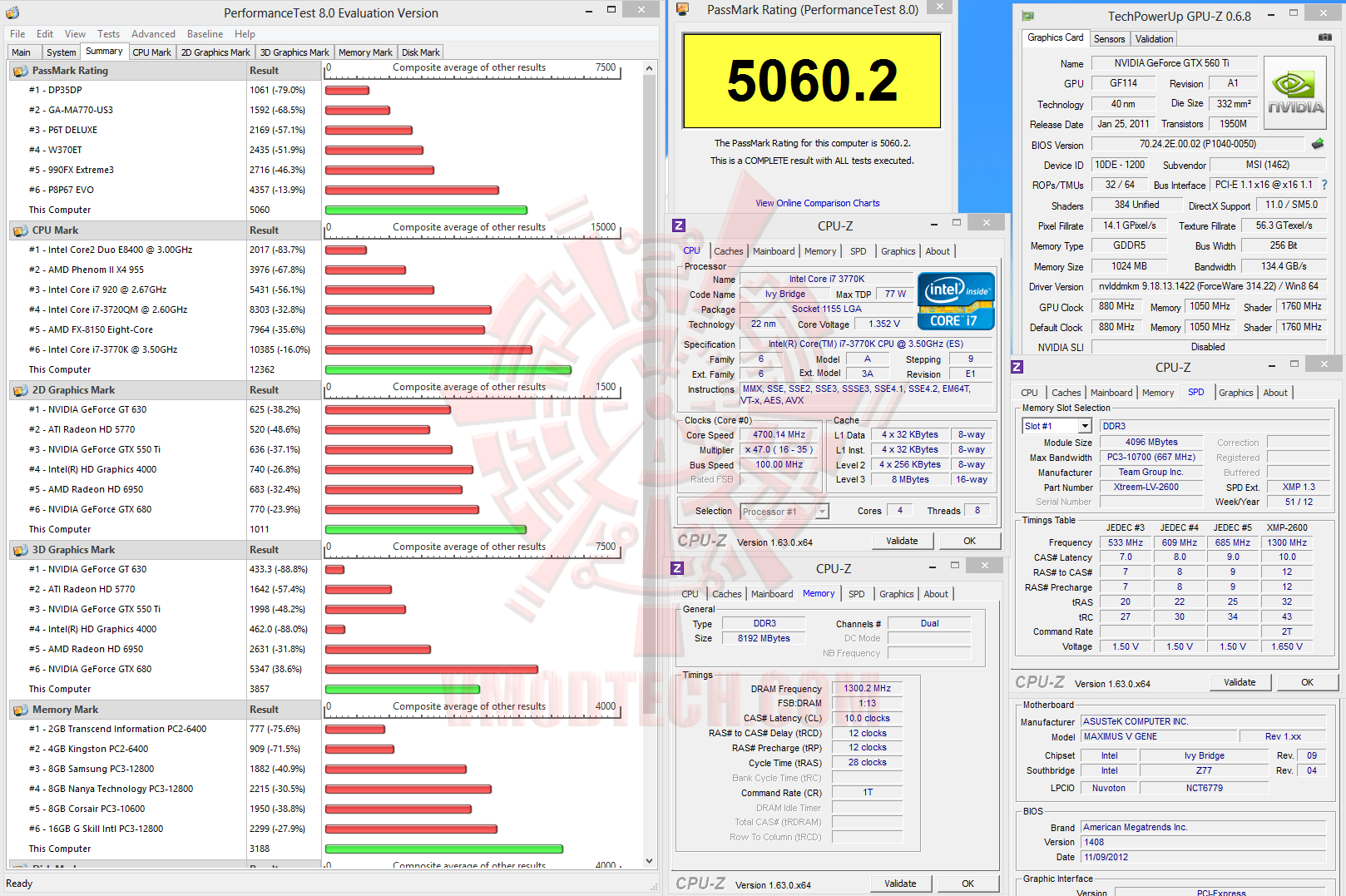
Task: Switch to the CPU Mark tab
Action: coord(151,52)
